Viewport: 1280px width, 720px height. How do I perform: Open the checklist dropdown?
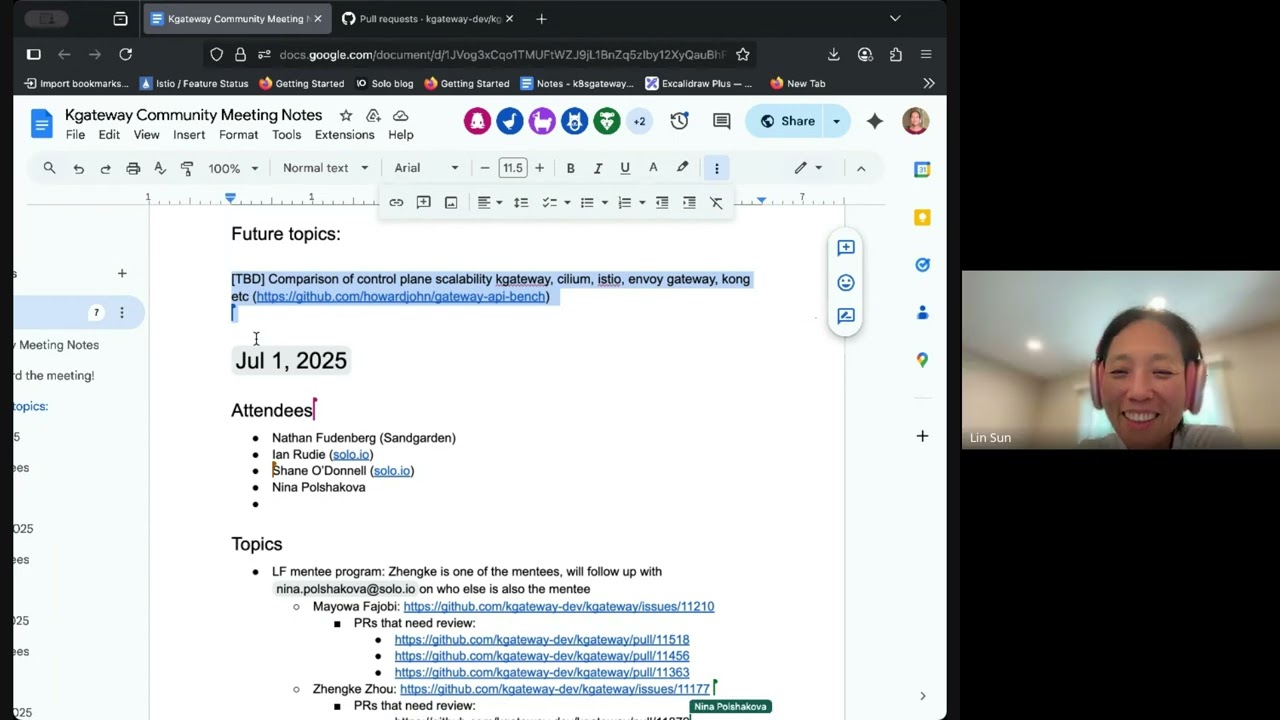555,202
